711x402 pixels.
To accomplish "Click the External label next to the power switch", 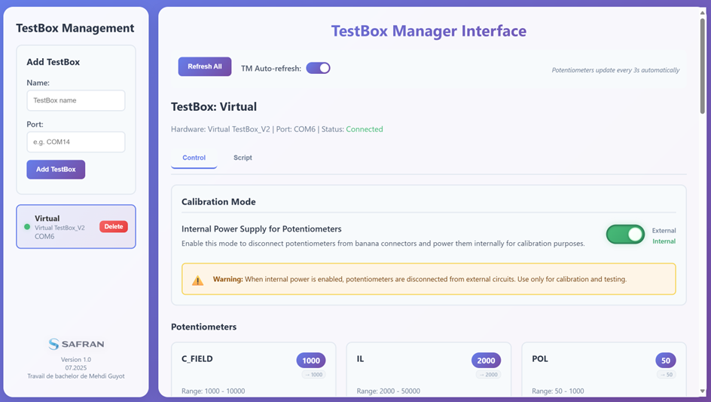I will 664,230.
